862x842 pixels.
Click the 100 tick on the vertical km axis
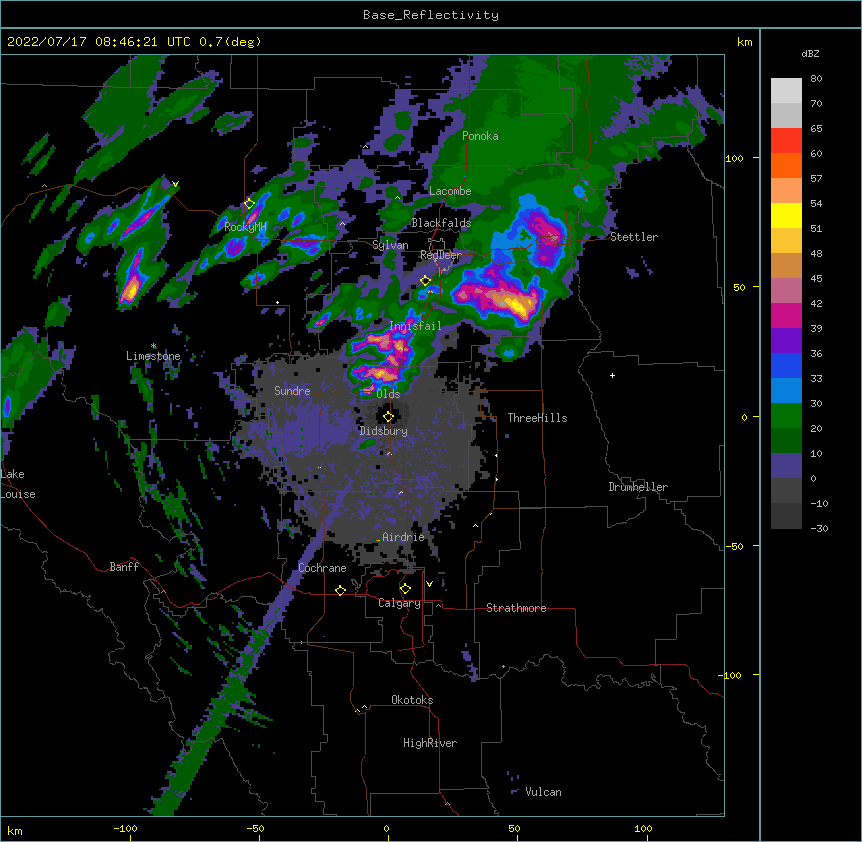(x=734, y=159)
